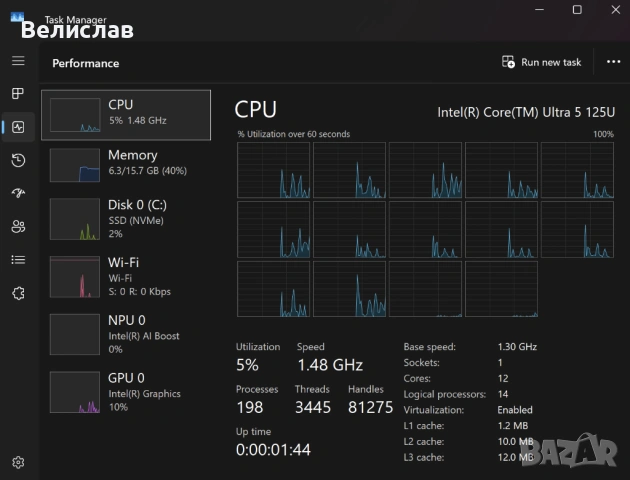Open Task Manager settings gear
630x480 pixels.
click(18, 462)
